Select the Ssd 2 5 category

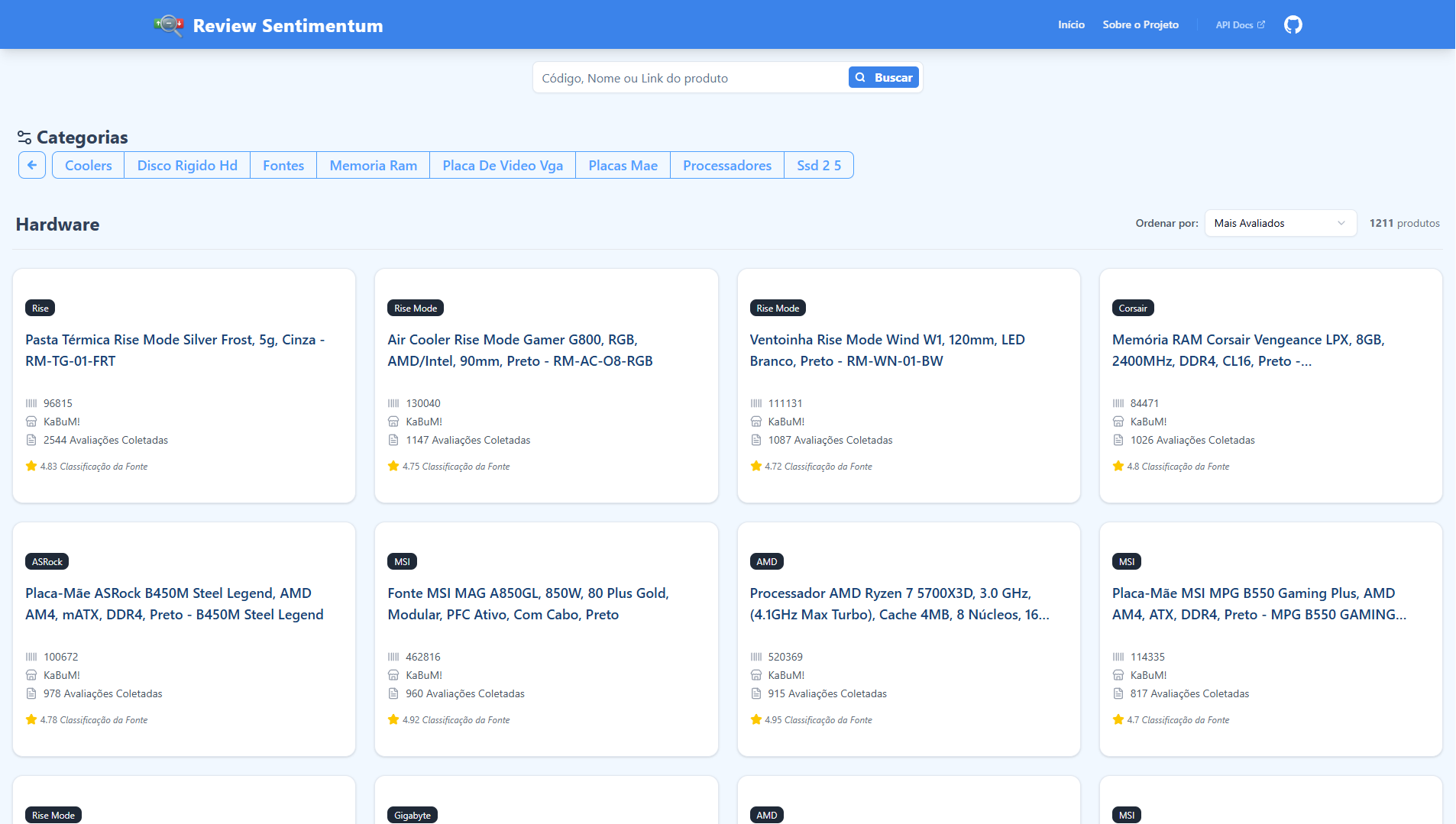819,165
